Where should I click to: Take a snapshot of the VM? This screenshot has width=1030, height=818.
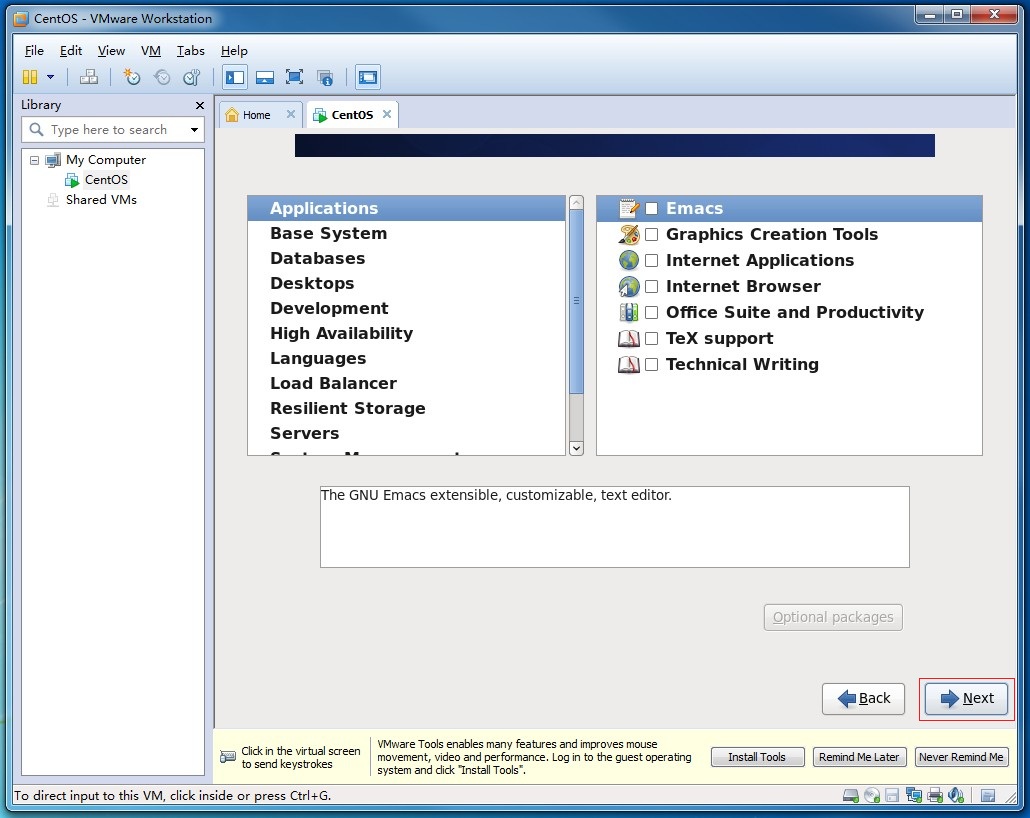(x=132, y=77)
